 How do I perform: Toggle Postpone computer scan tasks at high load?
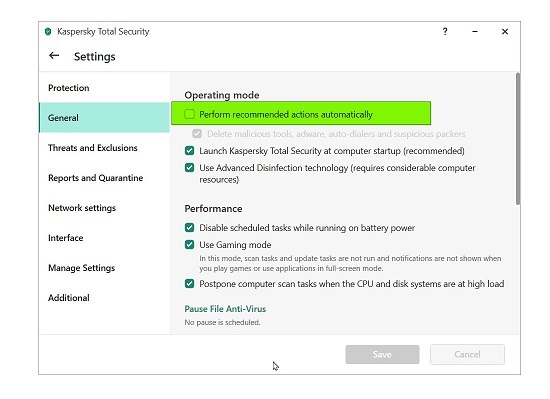point(189,284)
